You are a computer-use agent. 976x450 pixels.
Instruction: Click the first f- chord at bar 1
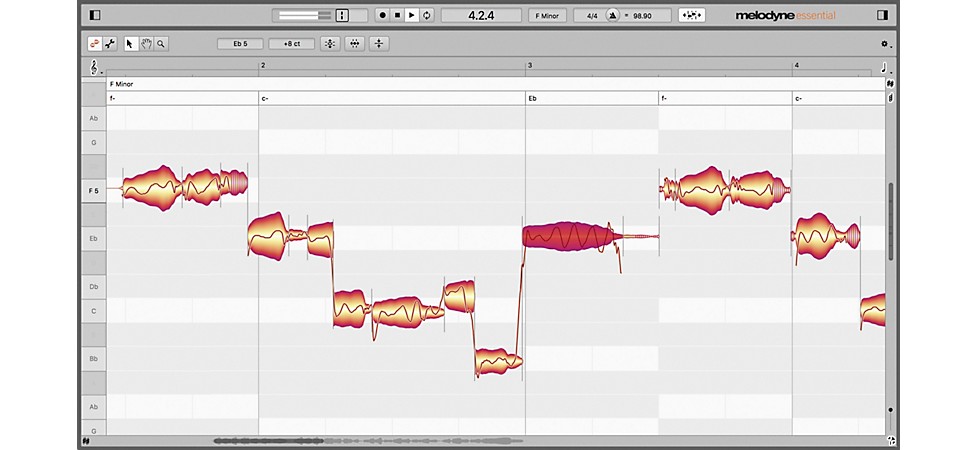point(112,98)
